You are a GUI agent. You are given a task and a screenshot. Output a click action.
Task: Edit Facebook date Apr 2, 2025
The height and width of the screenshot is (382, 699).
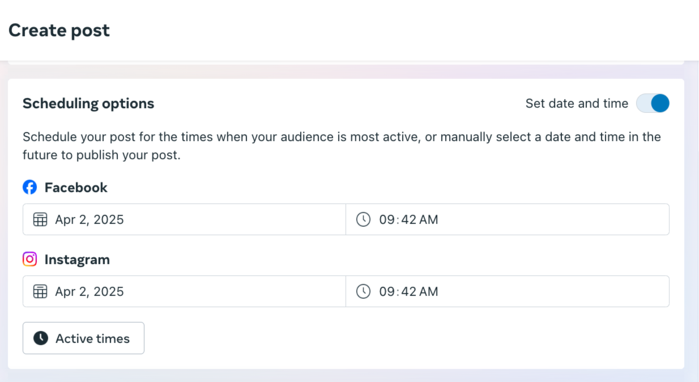pos(184,219)
